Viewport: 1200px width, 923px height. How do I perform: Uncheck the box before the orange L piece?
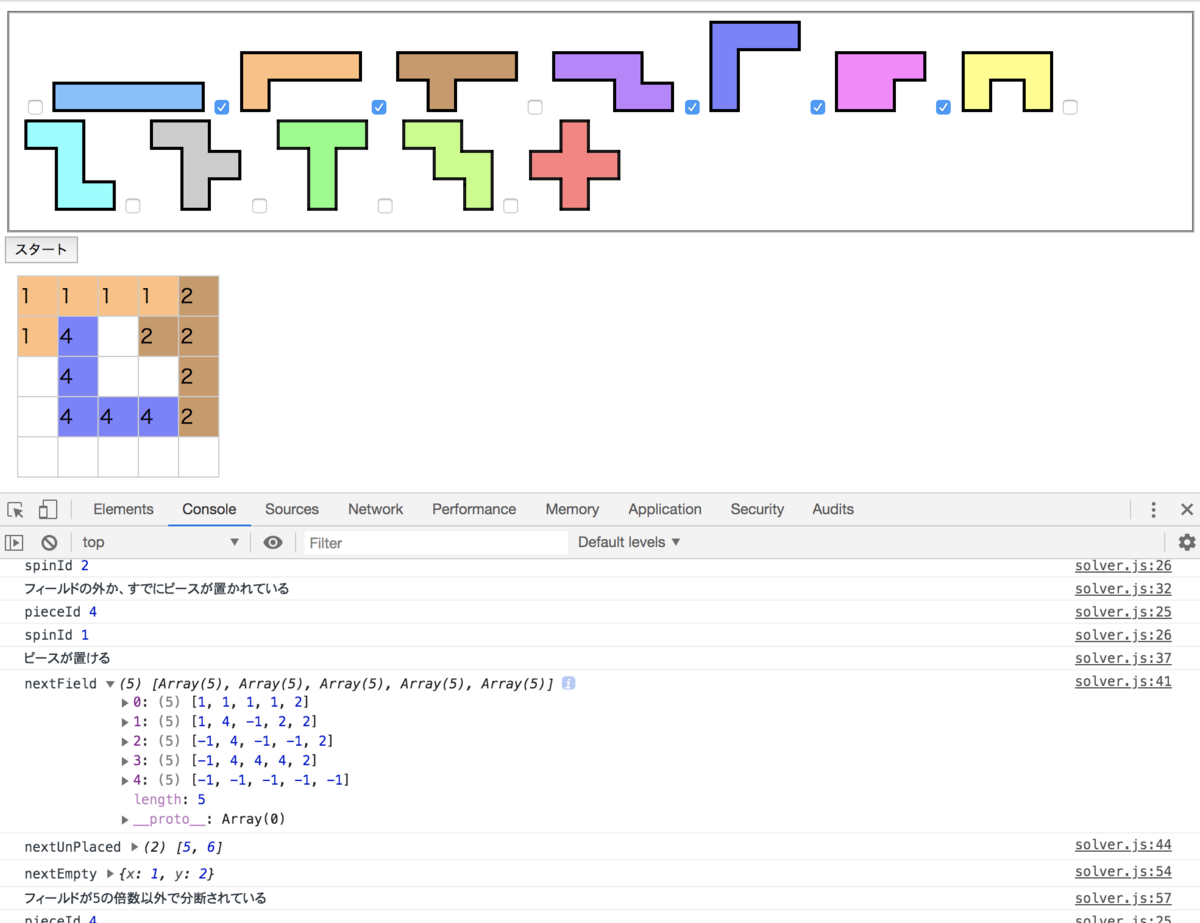point(222,107)
